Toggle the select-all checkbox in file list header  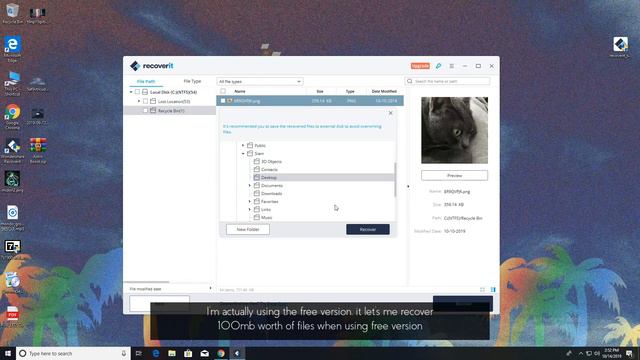tap(223, 91)
